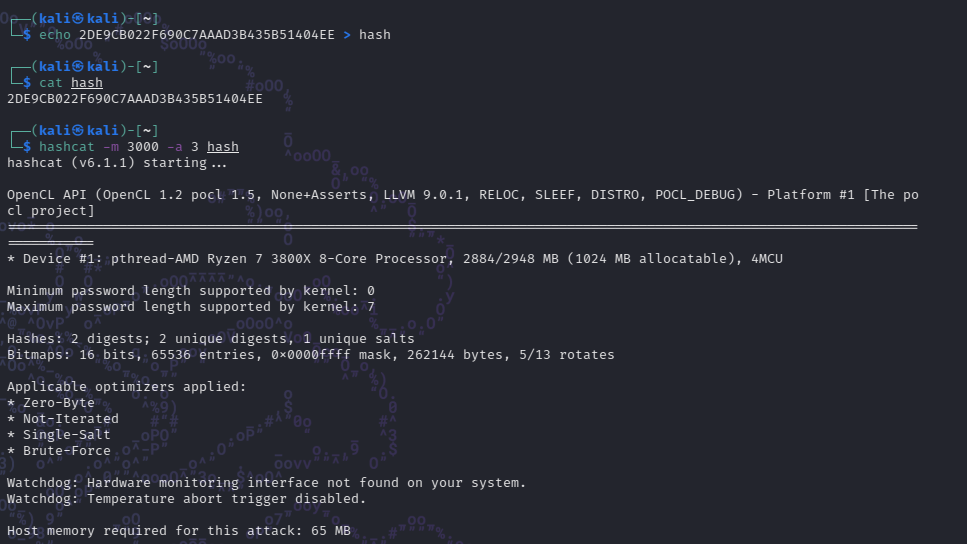
Task: Click the hashcat (v6.1.1) starting line
Action: (117, 163)
